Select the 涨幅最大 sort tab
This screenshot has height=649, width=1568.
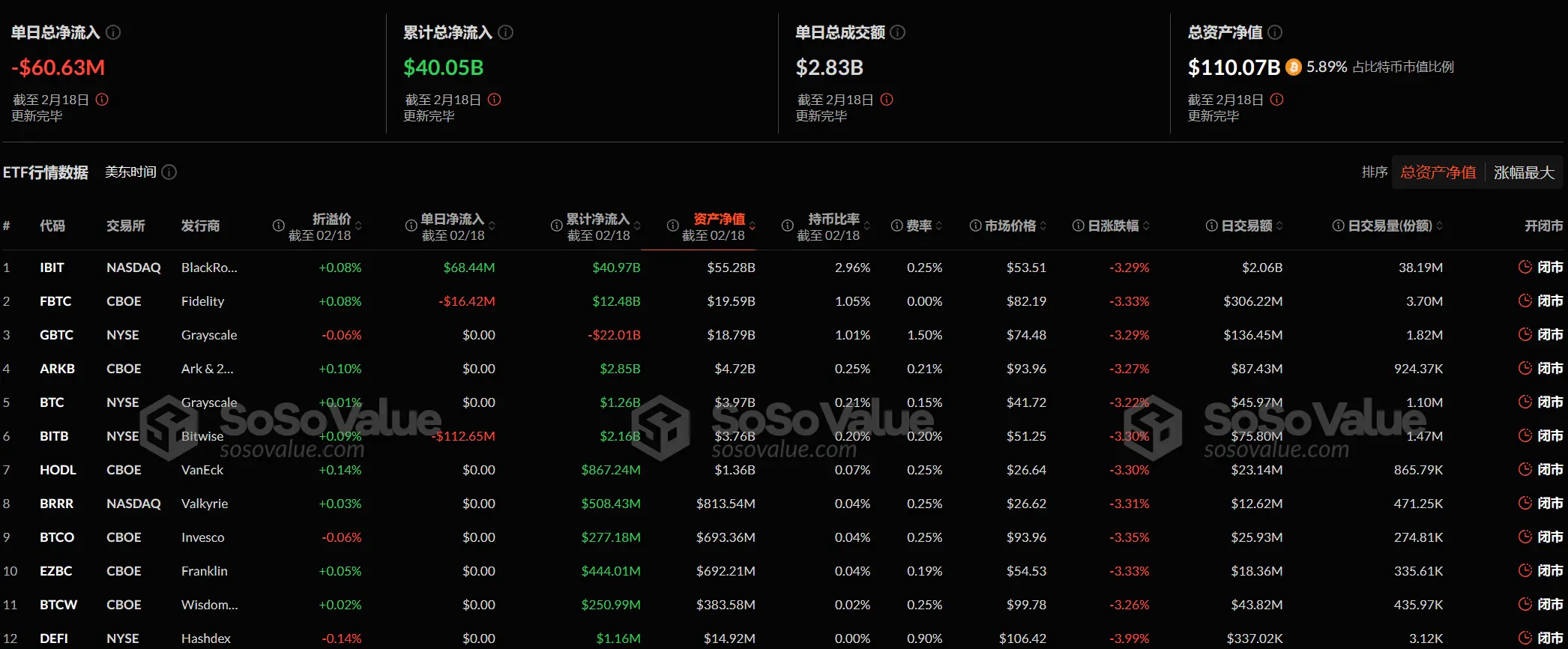(1524, 172)
